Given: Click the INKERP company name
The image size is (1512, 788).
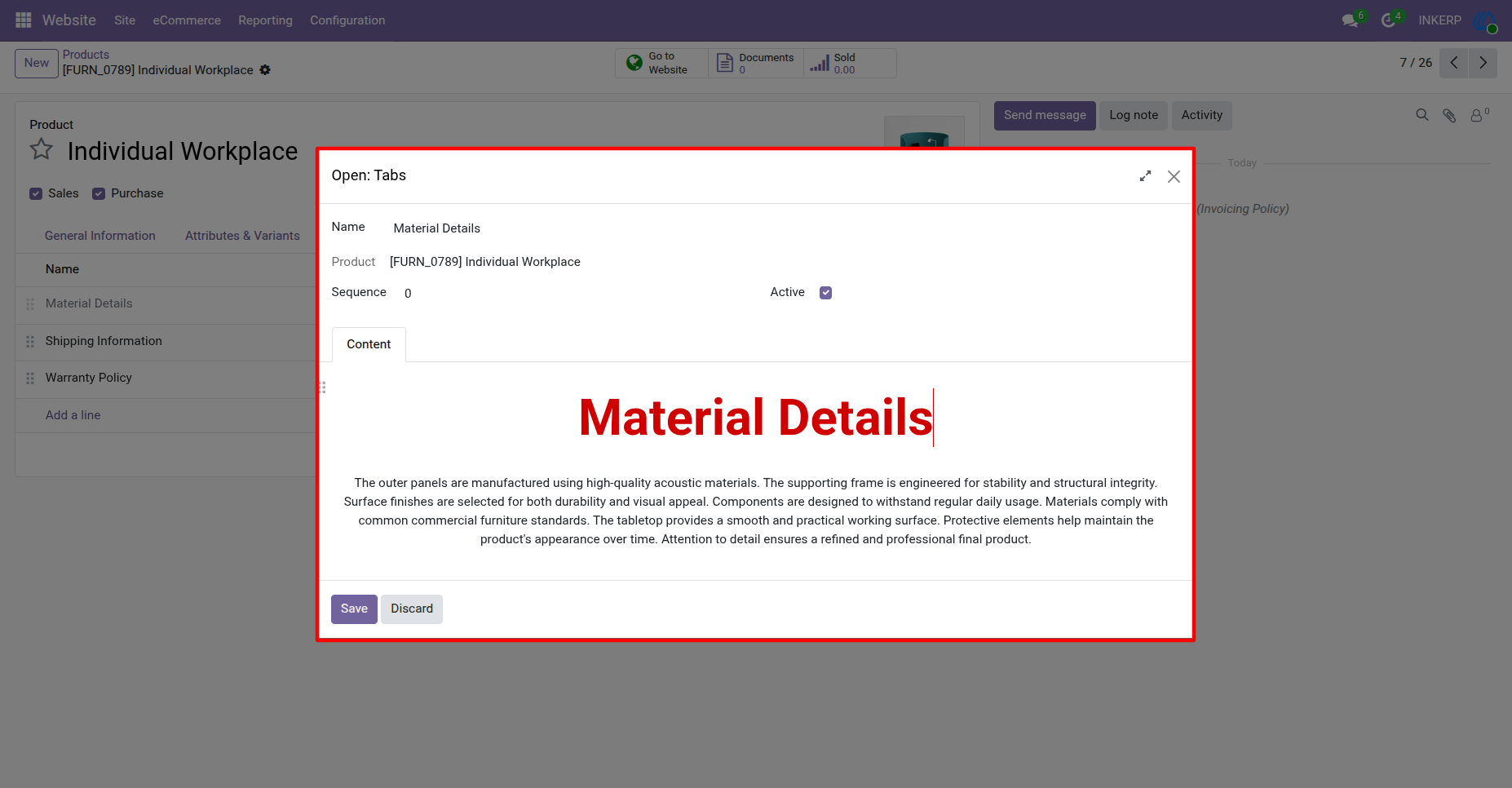Looking at the screenshot, I should 1439,20.
